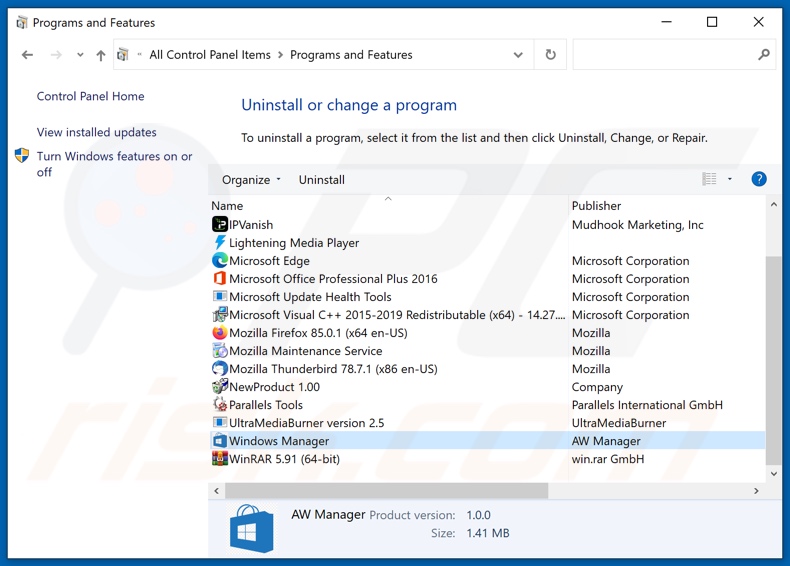The image size is (790, 566).
Task: Go up one level with the up arrow
Action: click(101, 55)
